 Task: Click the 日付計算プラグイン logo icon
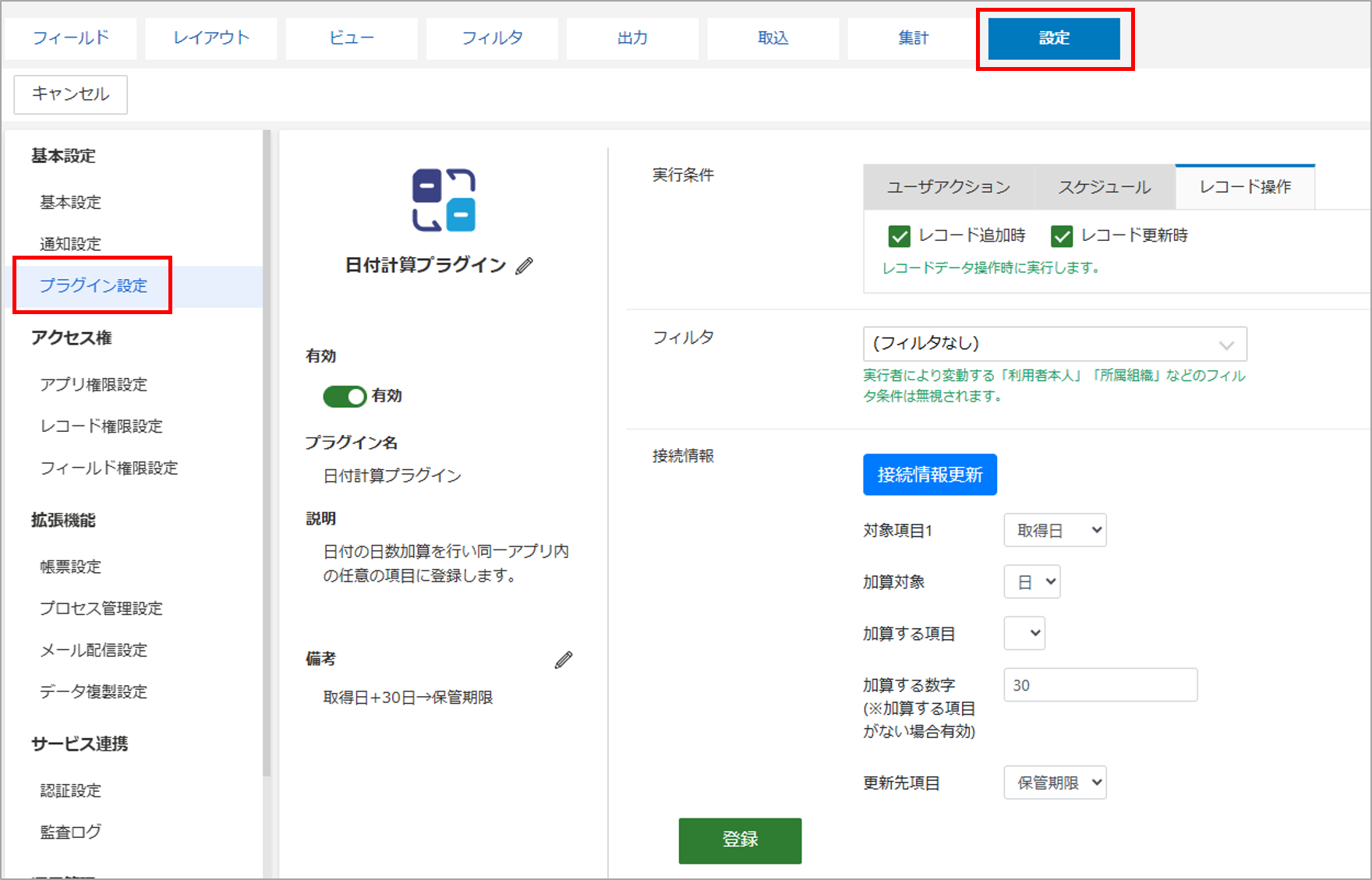pyautogui.click(x=444, y=200)
